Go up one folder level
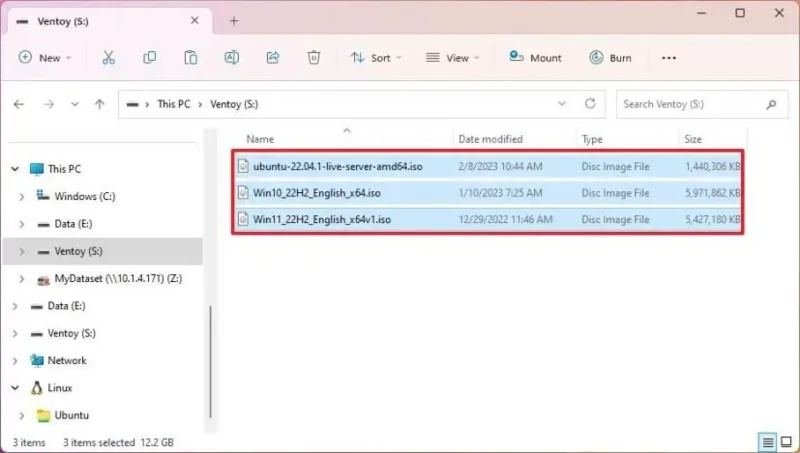This screenshot has width=800, height=453. pyautogui.click(x=99, y=105)
